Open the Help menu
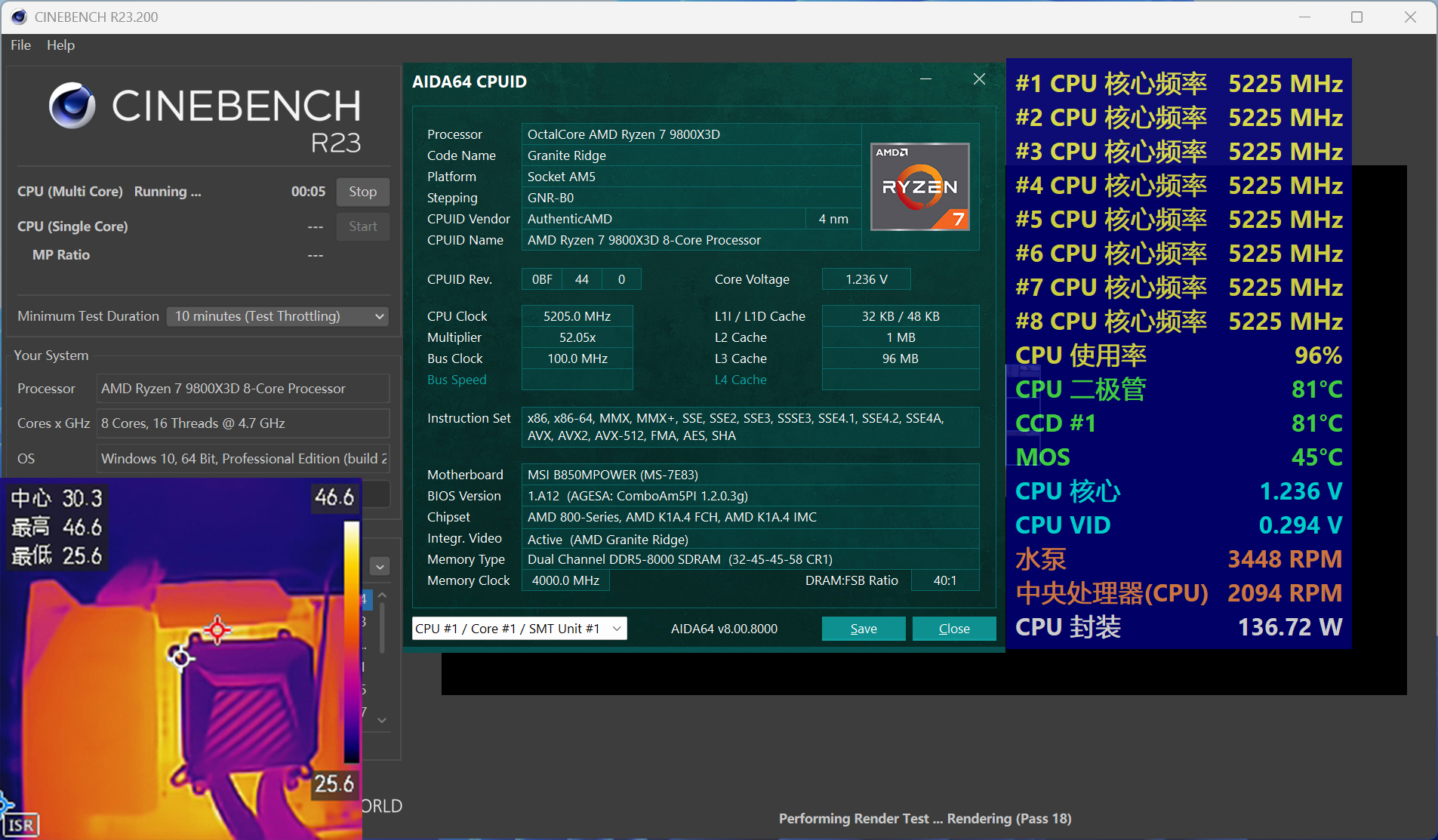 click(60, 45)
